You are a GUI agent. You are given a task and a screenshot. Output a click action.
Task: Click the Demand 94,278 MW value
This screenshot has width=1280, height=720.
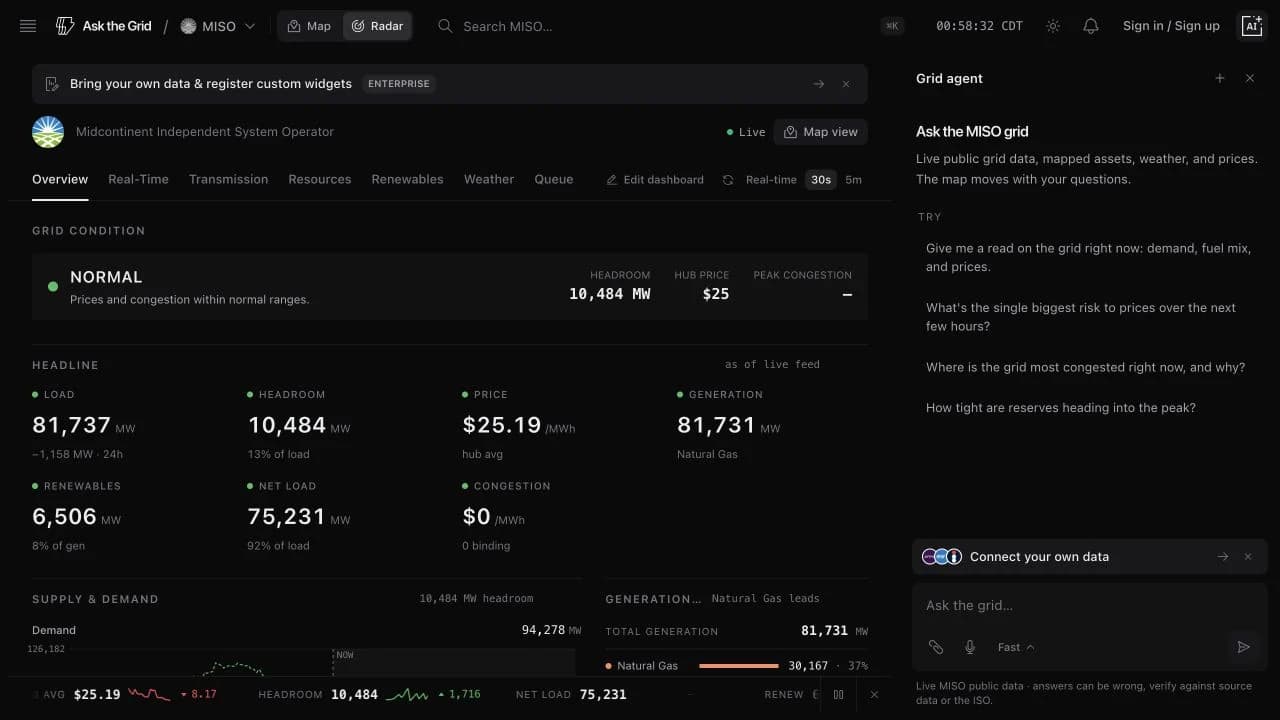[551, 630]
